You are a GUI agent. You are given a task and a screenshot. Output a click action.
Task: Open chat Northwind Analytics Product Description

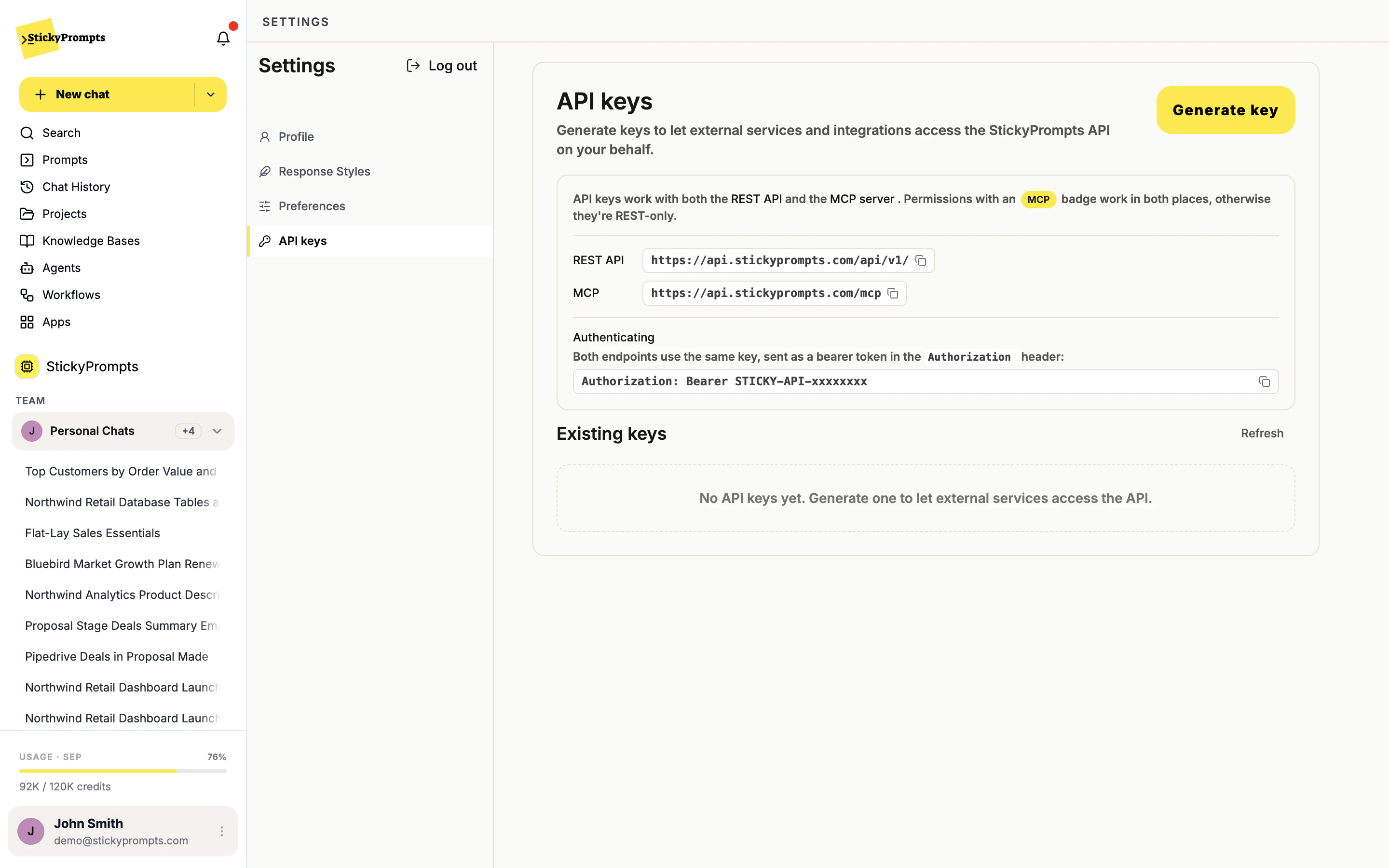tap(123, 595)
